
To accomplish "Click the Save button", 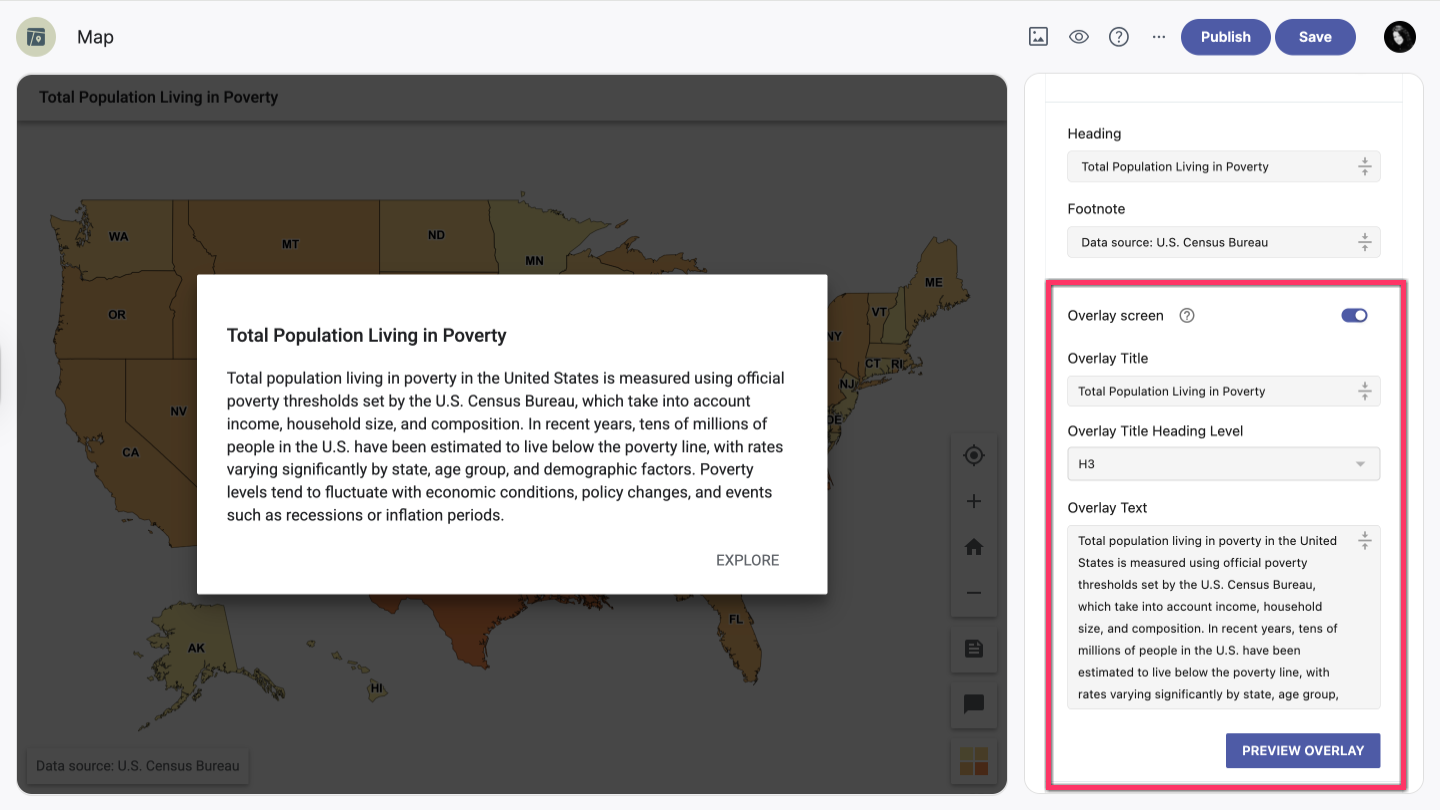I will coord(1315,37).
